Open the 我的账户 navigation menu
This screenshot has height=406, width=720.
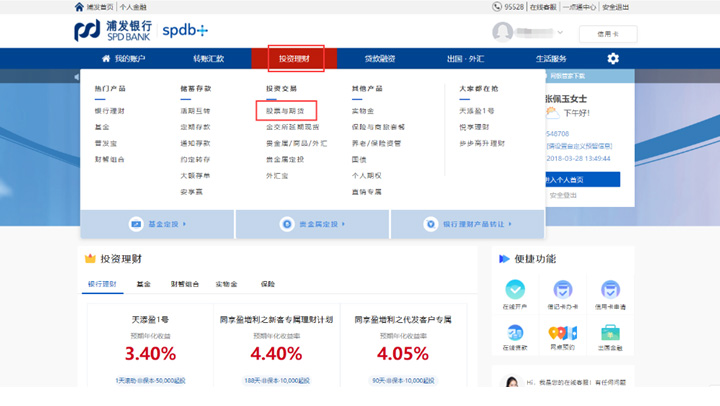(122, 59)
